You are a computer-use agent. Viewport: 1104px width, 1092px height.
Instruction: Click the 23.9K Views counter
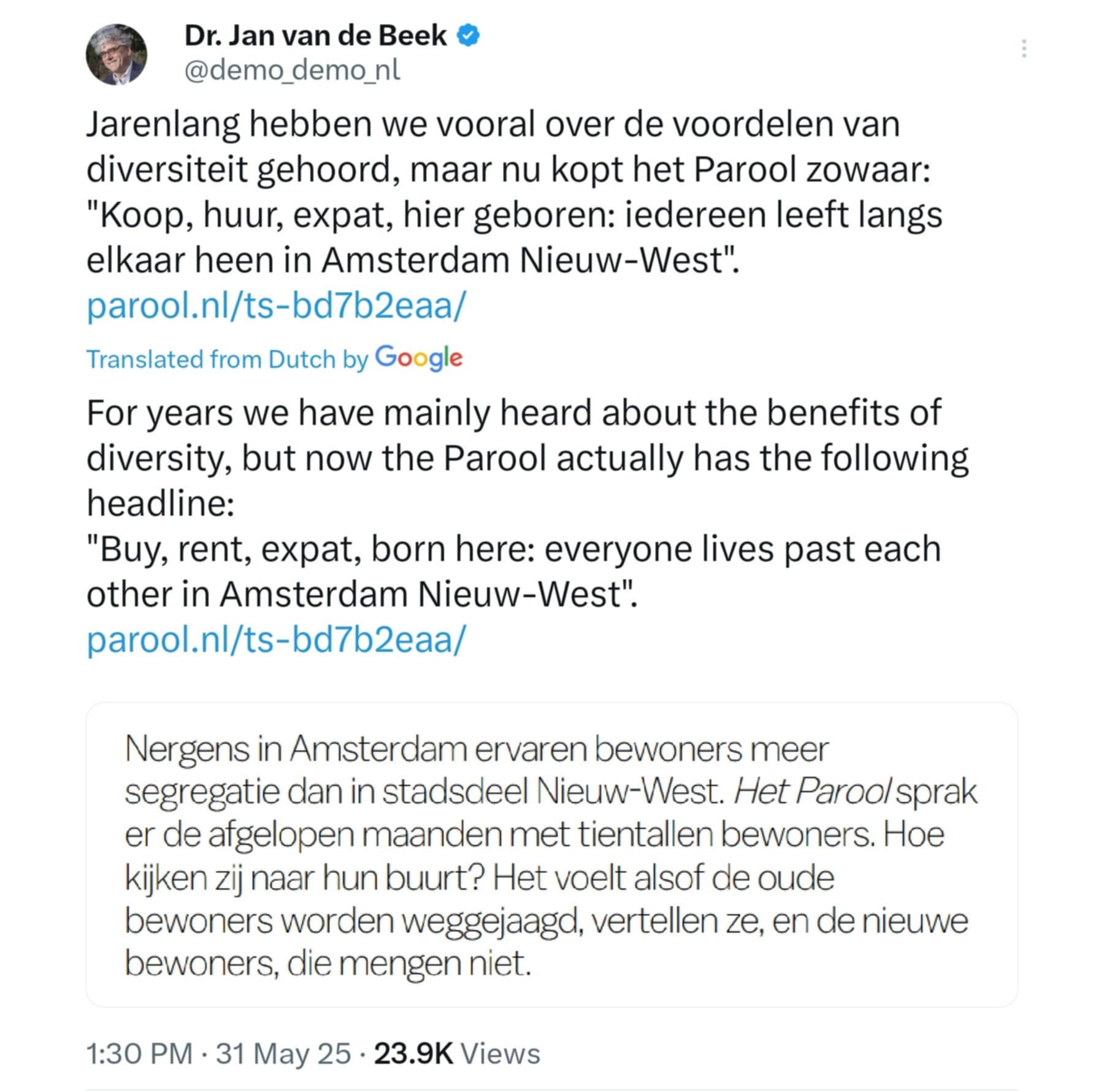(x=457, y=1053)
